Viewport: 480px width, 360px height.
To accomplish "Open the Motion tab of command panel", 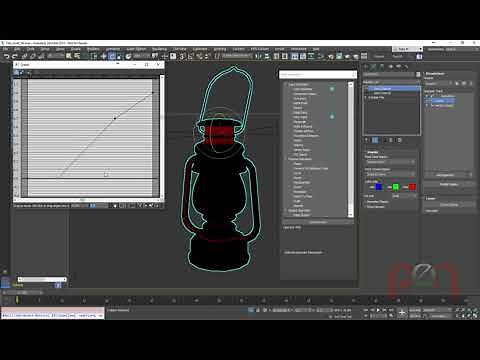I will (x=390, y=67).
